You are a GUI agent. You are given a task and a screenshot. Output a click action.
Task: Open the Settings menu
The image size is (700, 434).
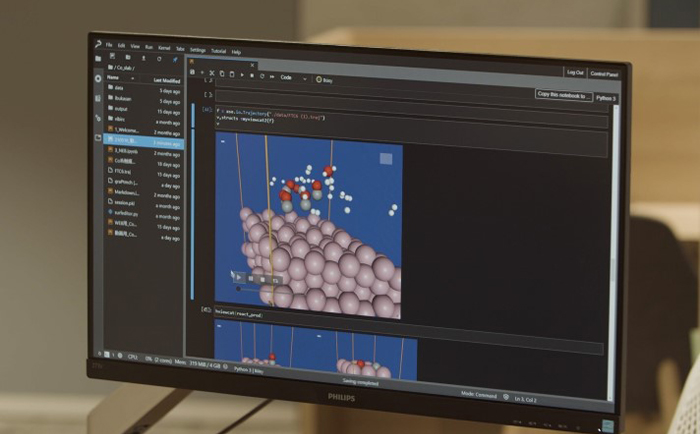pos(198,50)
